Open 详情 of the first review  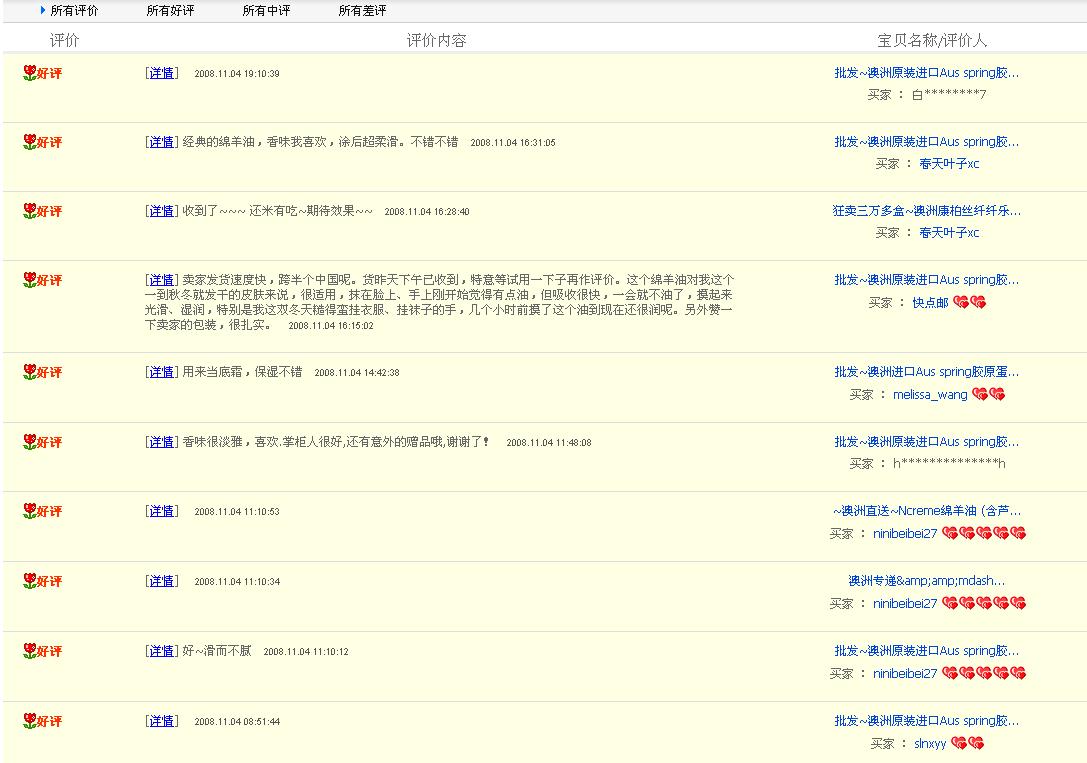pos(161,72)
